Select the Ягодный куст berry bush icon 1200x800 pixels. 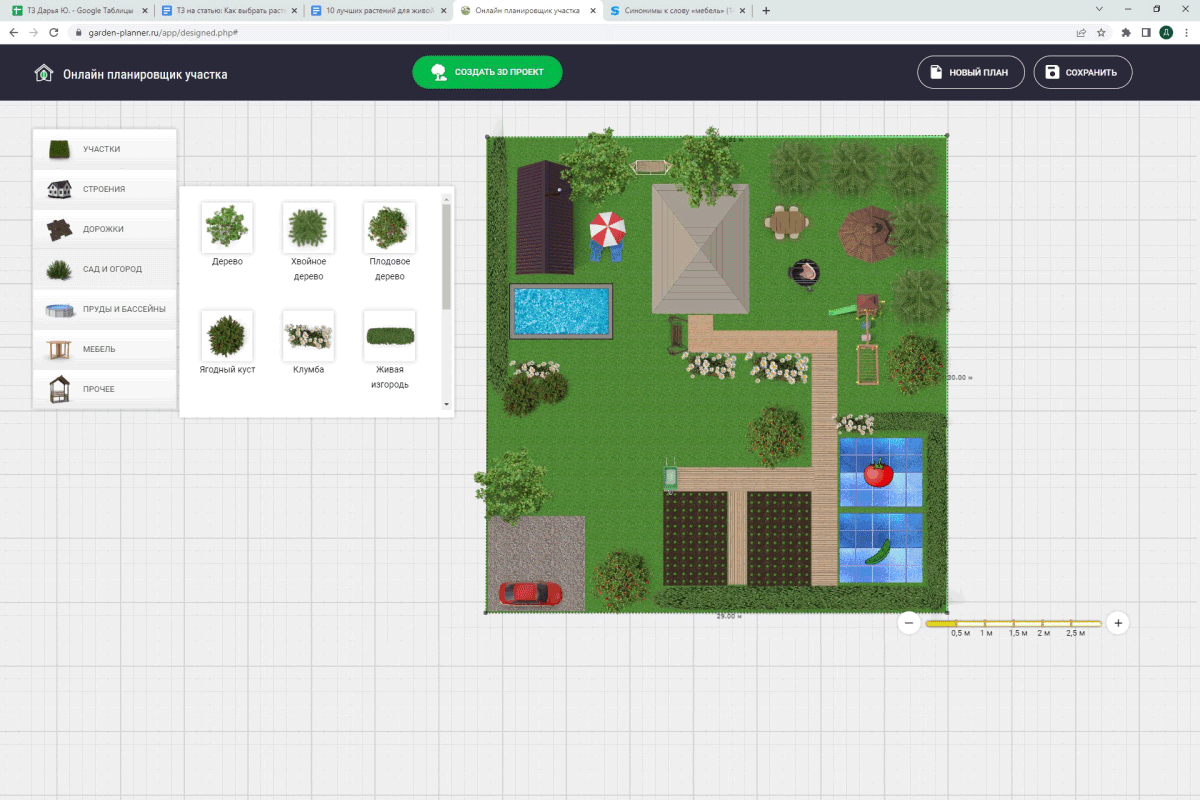tap(227, 335)
